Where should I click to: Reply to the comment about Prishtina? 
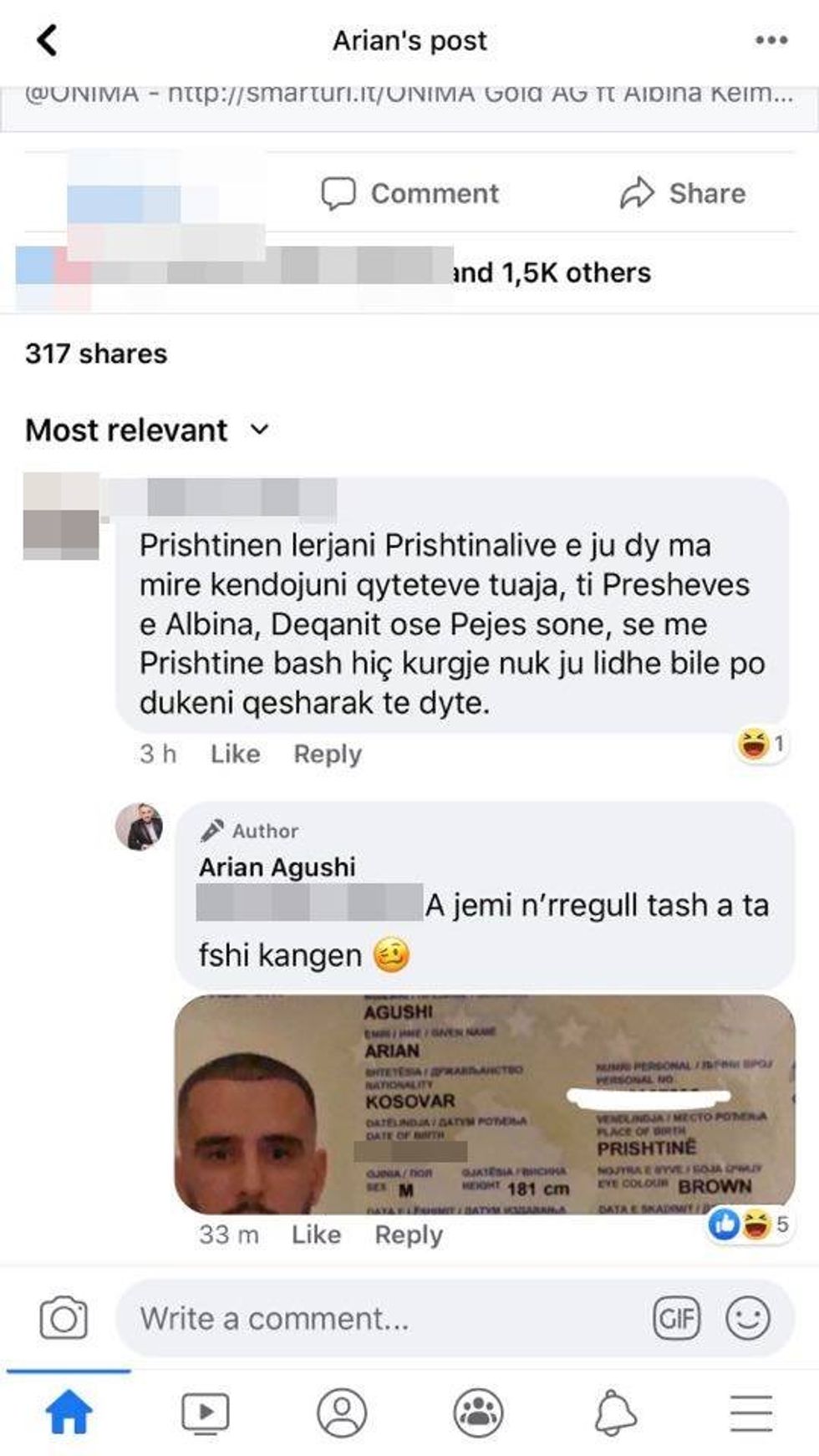pos(328,754)
